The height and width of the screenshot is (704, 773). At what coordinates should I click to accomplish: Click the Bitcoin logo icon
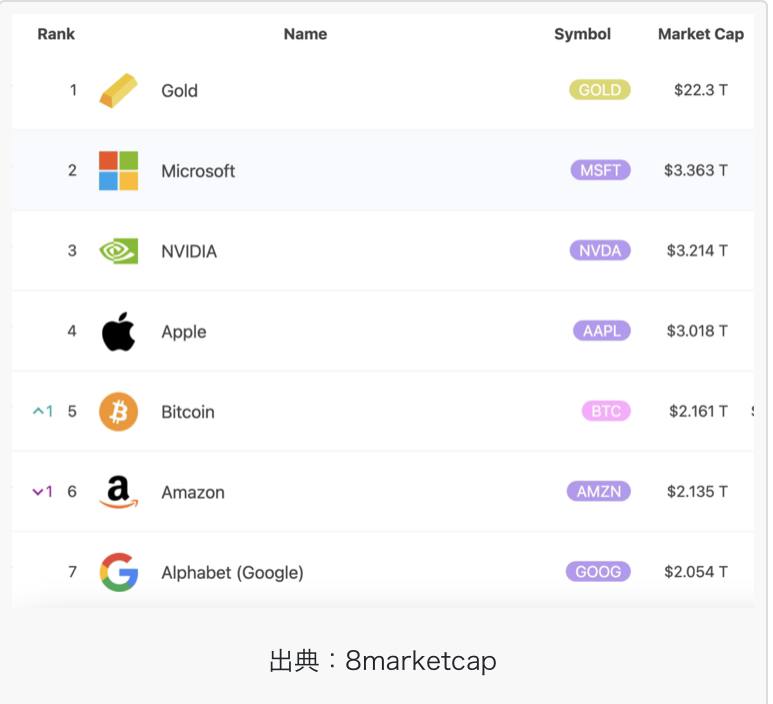[x=118, y=412]
